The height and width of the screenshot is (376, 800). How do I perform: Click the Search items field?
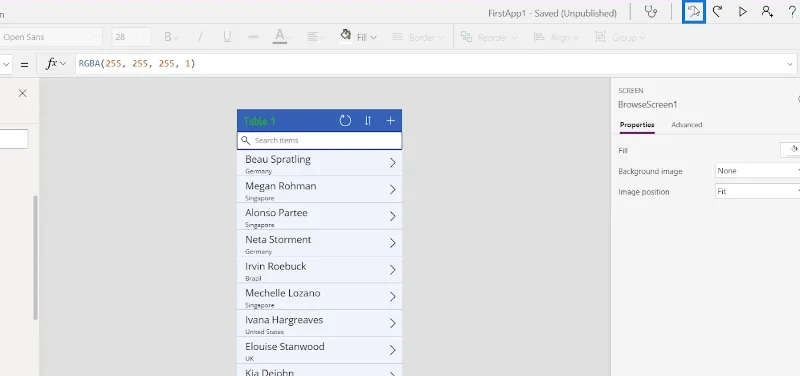pyautogui.click(x=319, y=140)
